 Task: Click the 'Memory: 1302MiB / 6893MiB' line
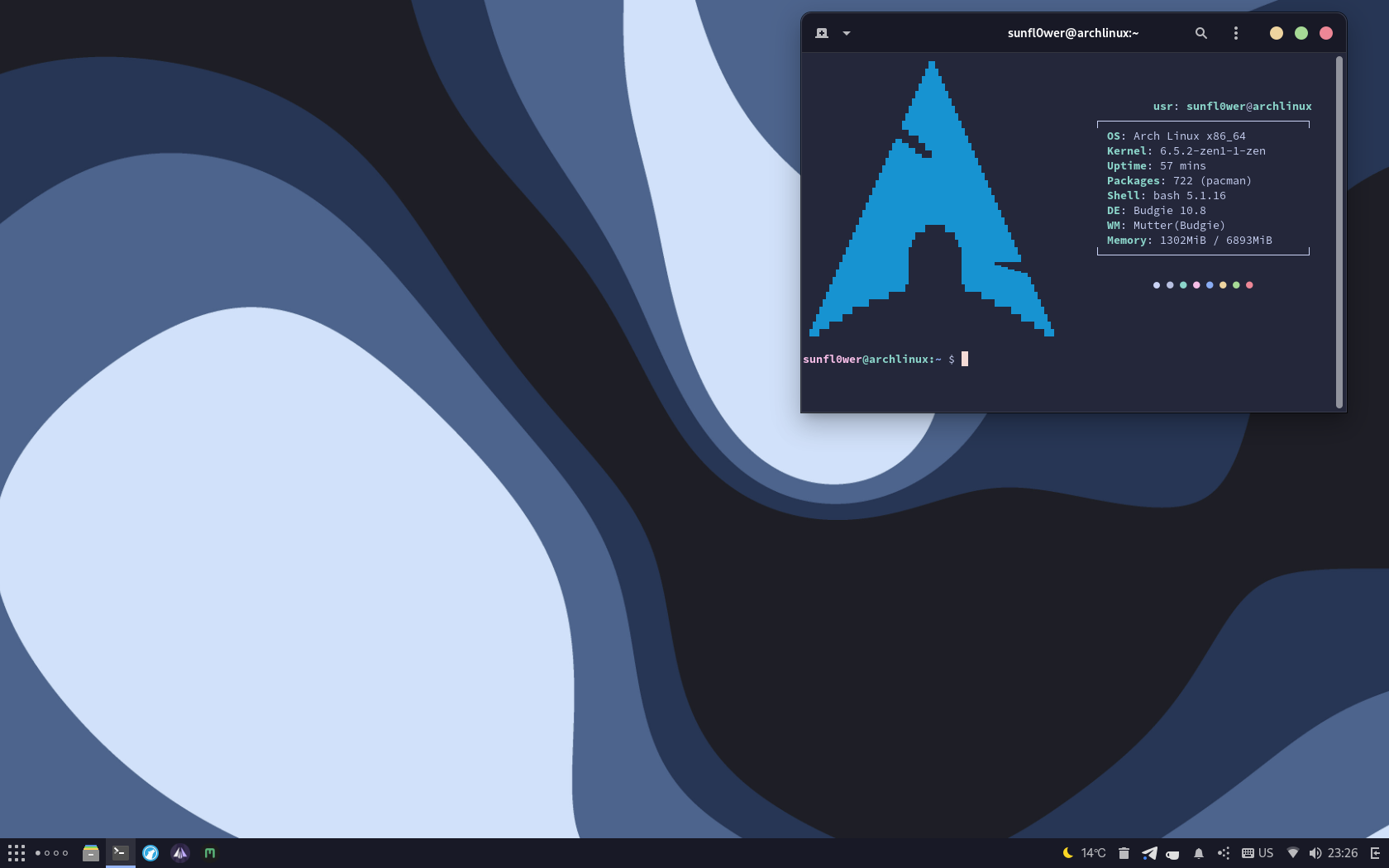tap(1189, 241)
